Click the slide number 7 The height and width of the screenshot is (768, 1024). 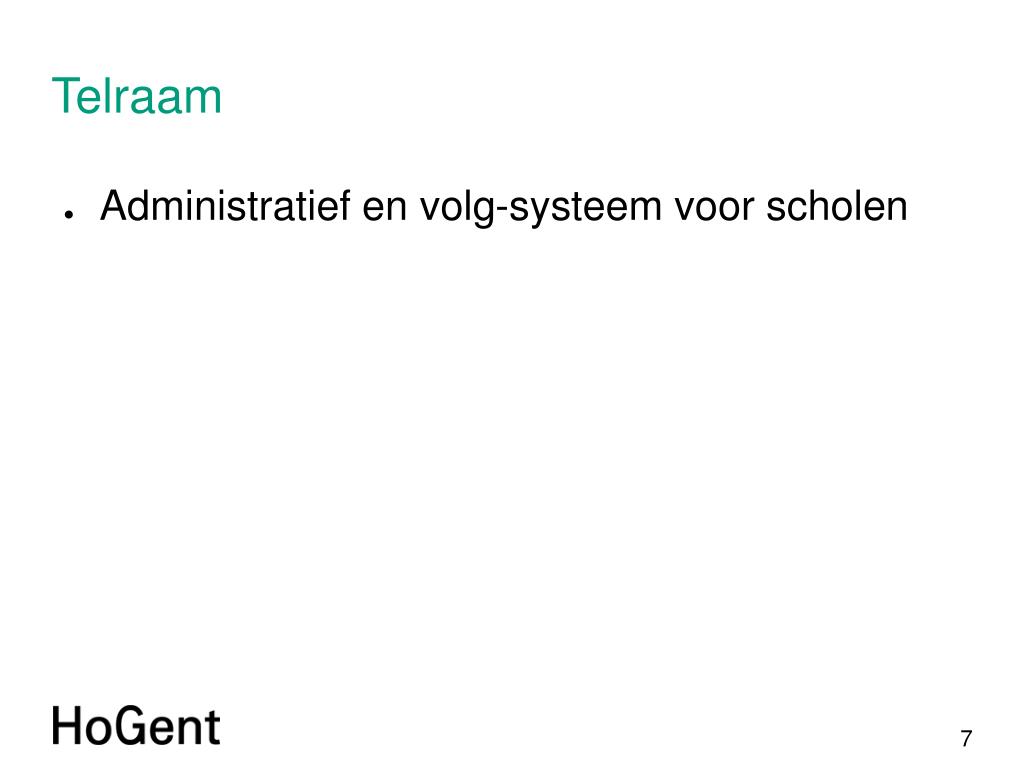tap(967, 739)
